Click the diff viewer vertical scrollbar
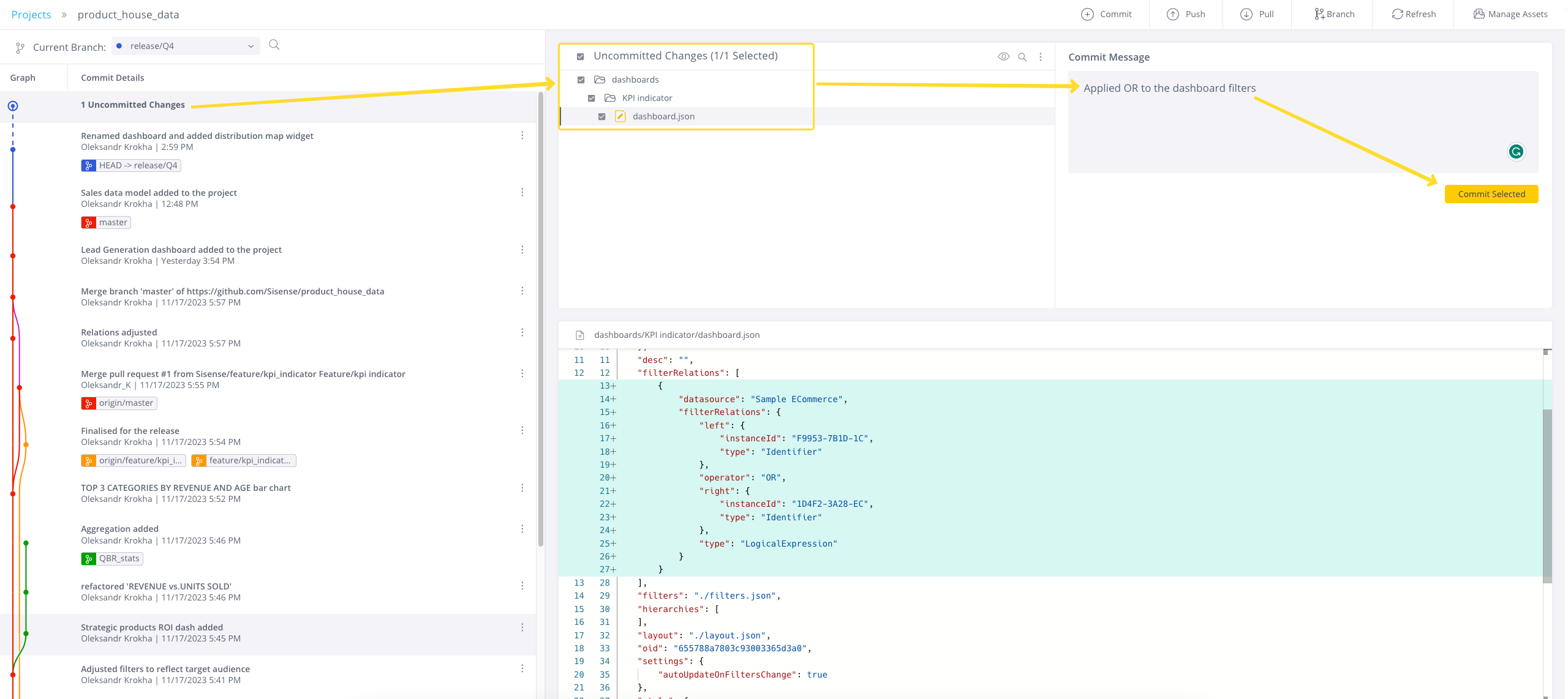Screen dimensions: 1568x699 coord(1547,496)
